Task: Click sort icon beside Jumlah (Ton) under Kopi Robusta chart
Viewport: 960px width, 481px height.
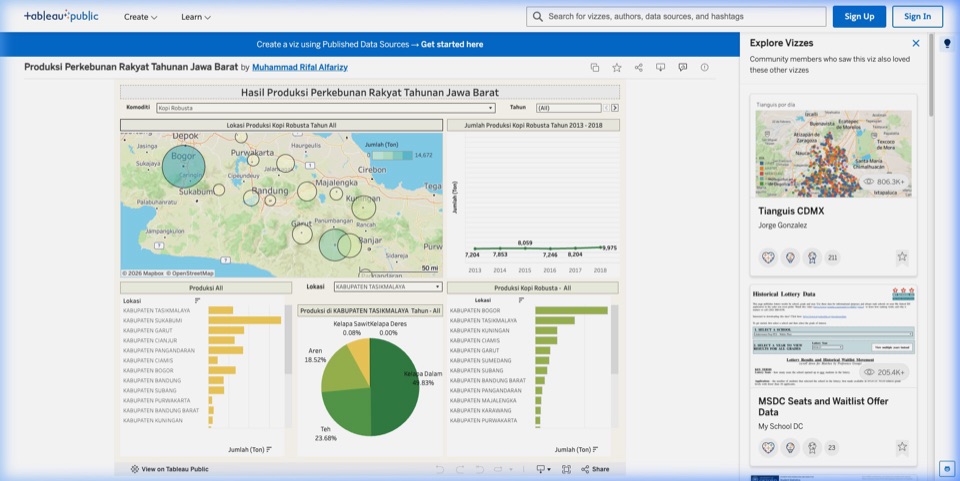Action: coord(596,450)
